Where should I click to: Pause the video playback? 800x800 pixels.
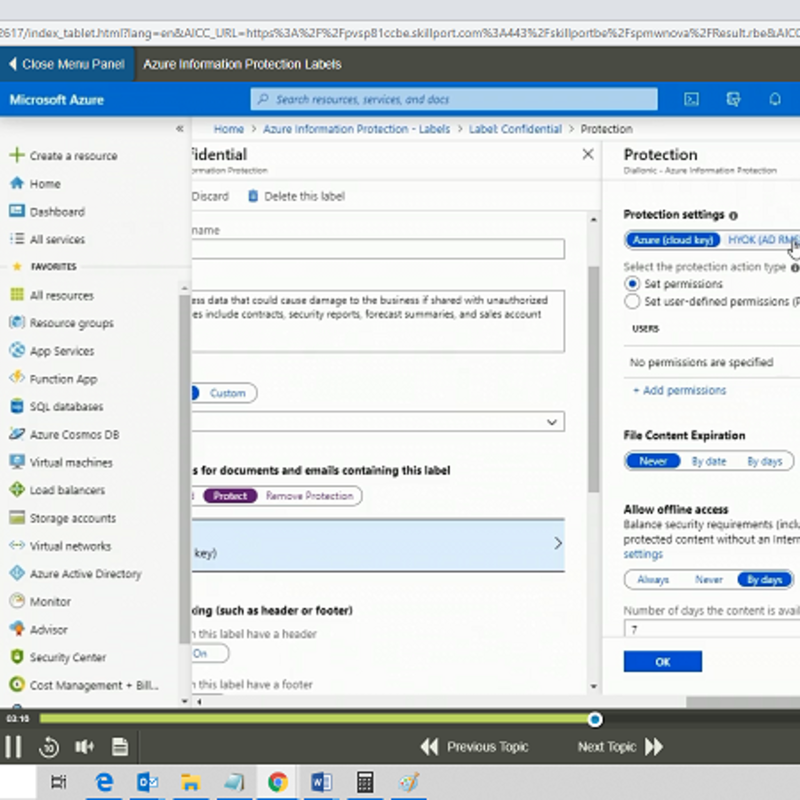13,747
